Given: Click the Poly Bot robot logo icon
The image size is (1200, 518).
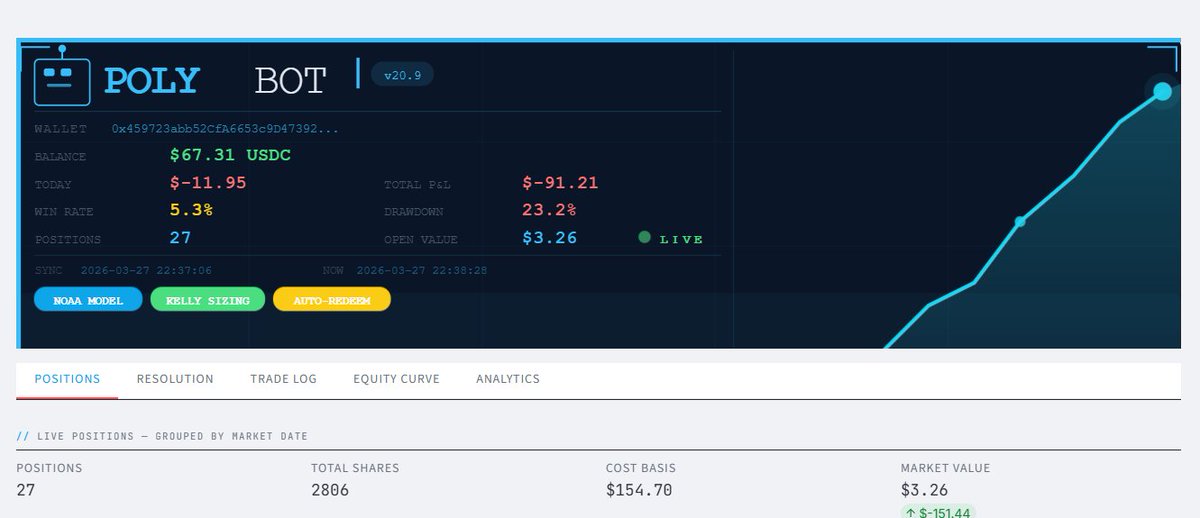Looking at the screenshot, I should click(62, 77).
